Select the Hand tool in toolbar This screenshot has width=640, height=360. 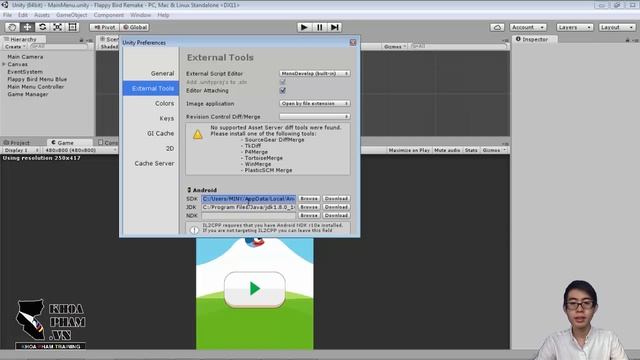(x=12, y=27)
